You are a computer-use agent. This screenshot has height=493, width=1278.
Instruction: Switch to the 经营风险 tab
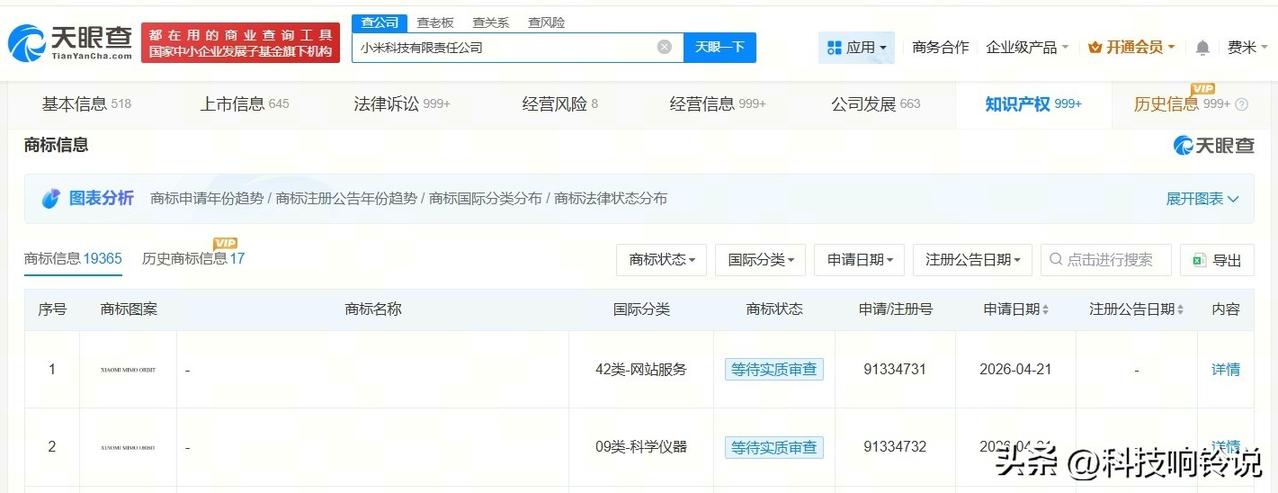click(560, 104)
